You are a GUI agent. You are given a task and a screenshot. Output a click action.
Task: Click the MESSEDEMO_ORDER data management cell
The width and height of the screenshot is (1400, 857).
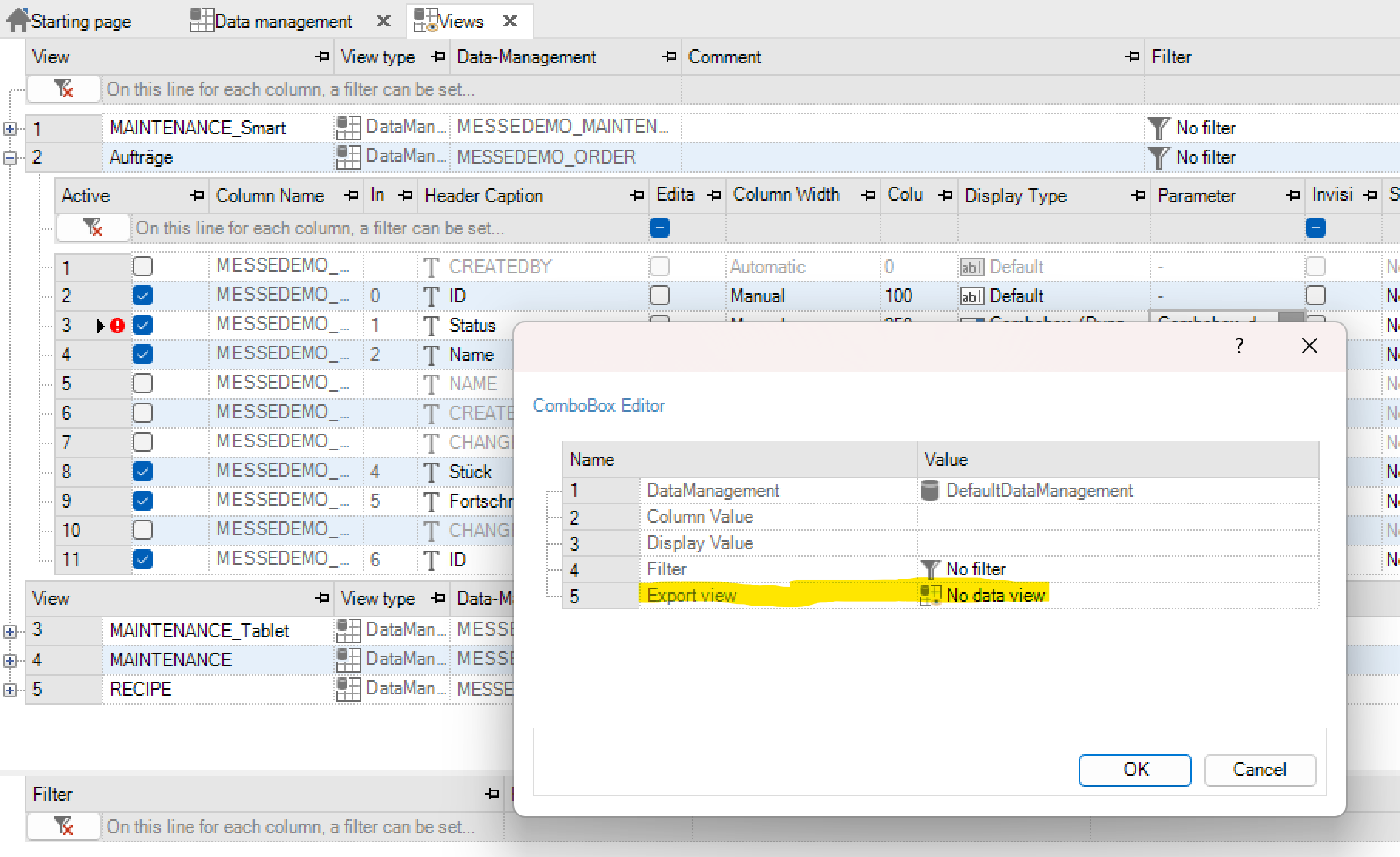[x=565, y=157]
